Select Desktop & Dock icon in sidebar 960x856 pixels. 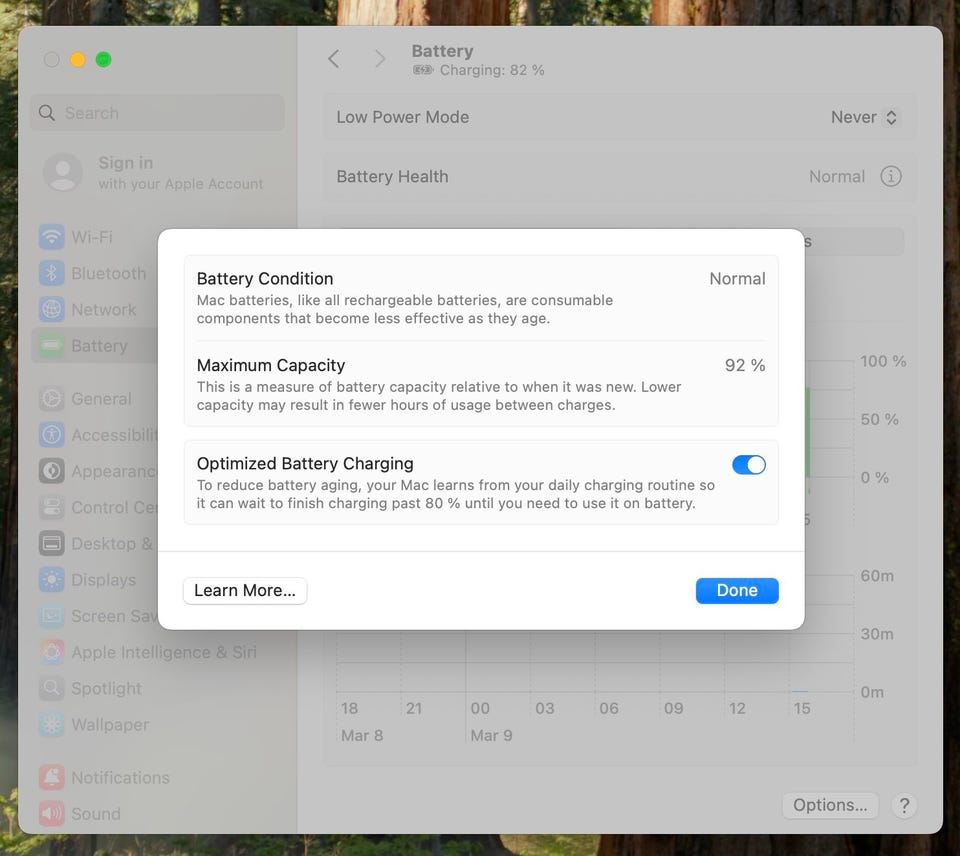51,543
